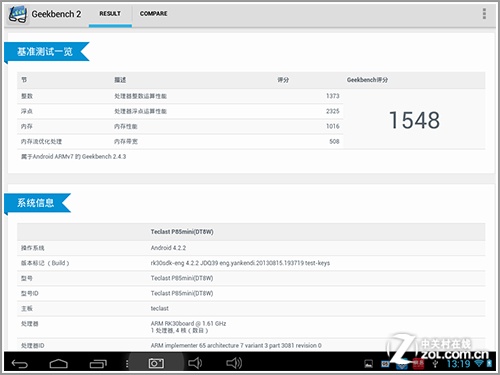Click the 13:19 clock in status area
This screenshot has width=500, height=375.
(458, 364)
